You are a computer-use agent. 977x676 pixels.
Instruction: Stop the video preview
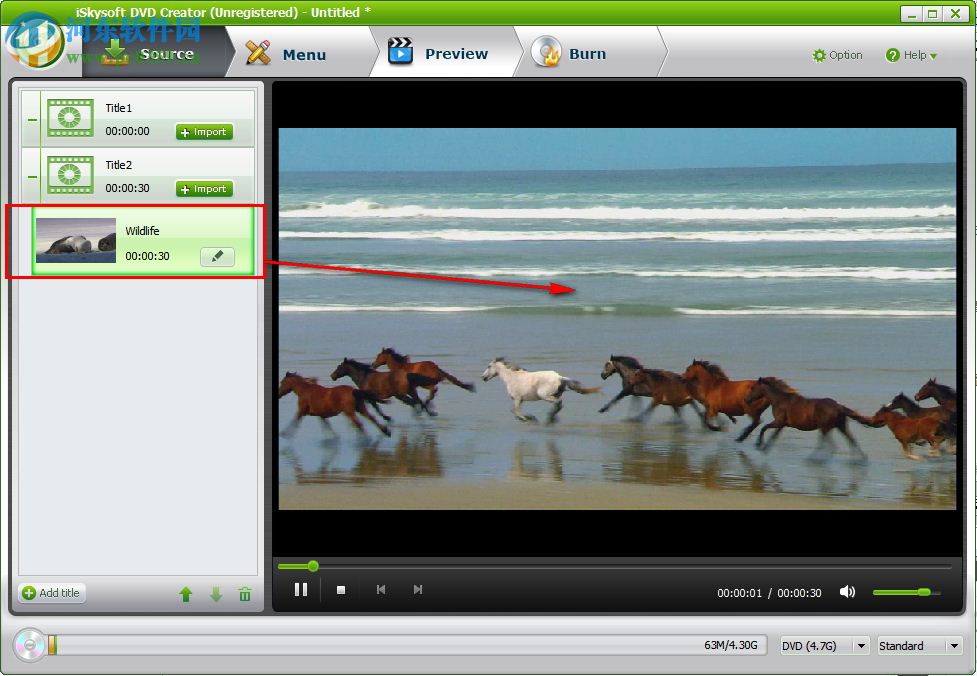(x=341, y=591)
